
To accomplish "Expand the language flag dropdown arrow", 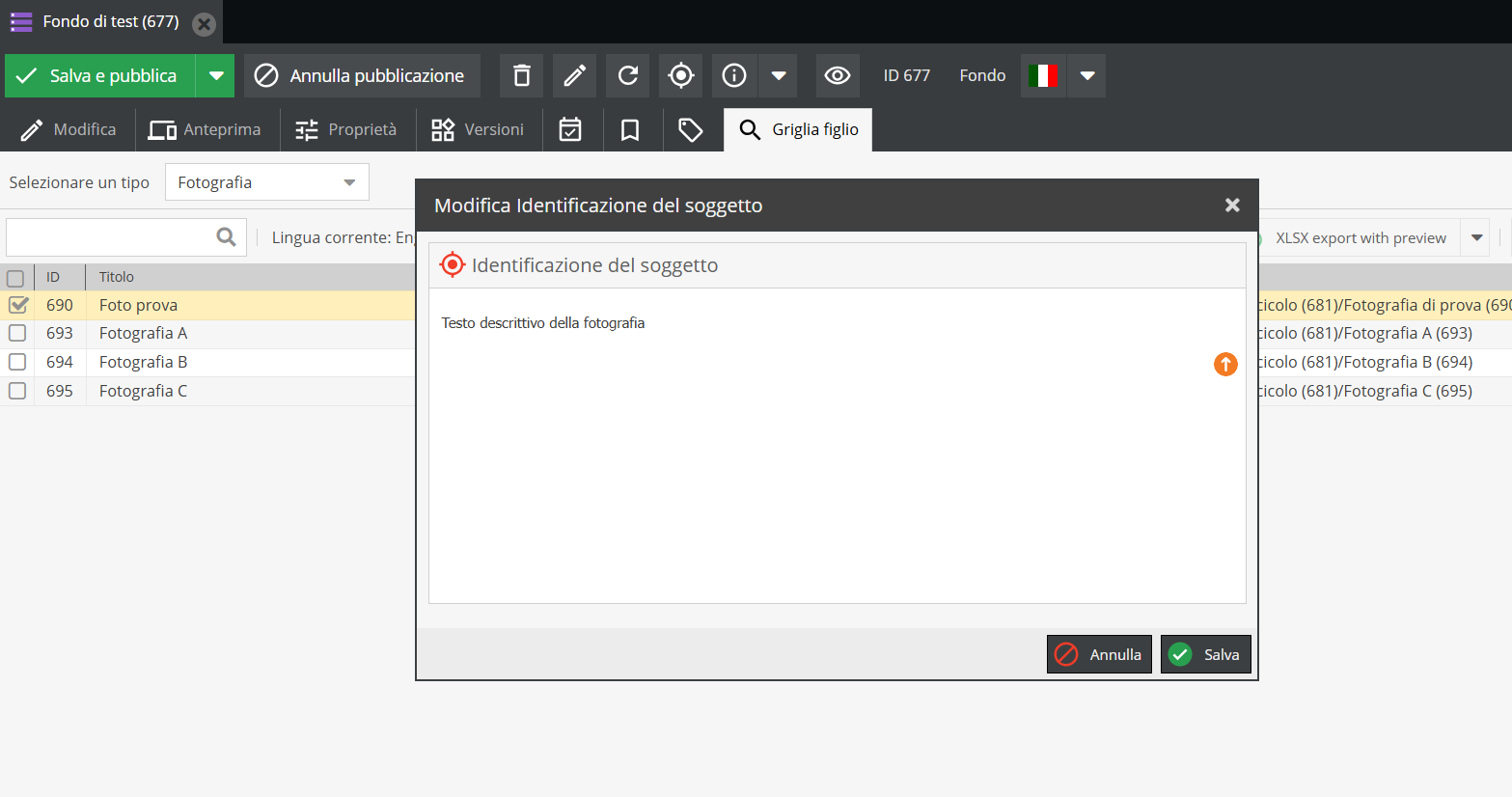I will click(x=1087, y=75).
